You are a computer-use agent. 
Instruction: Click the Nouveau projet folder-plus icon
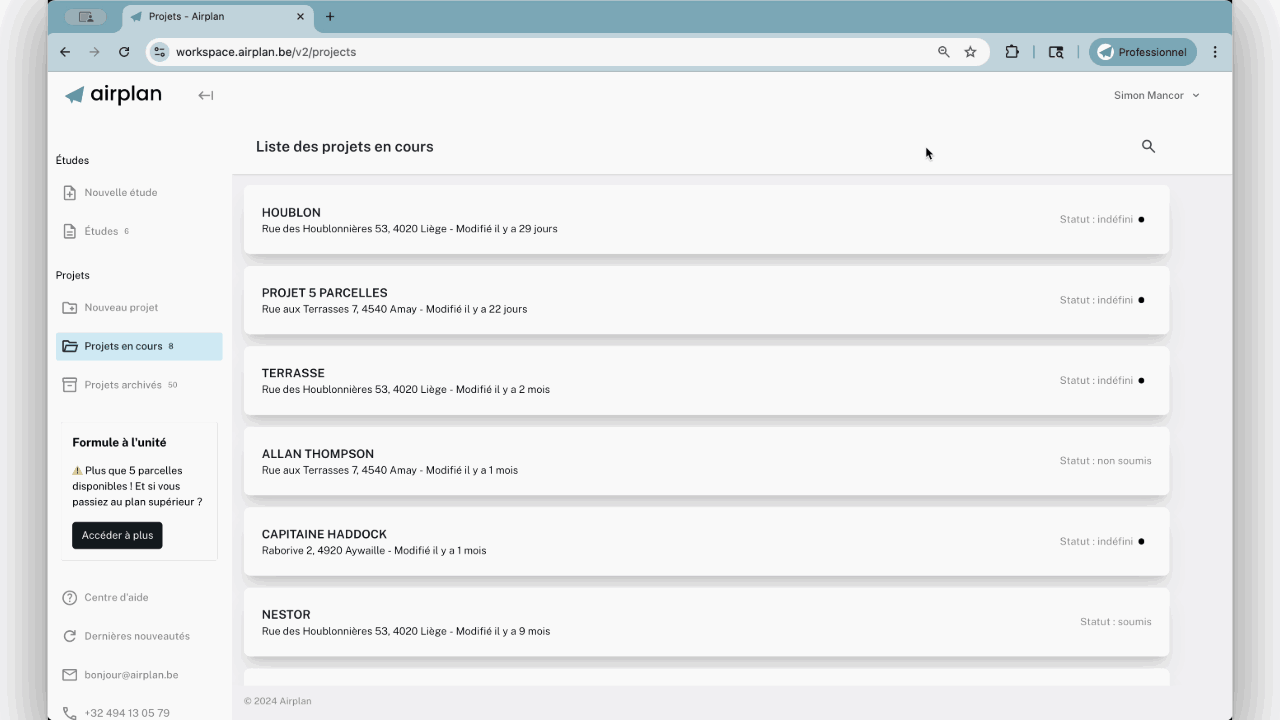click(x=70, y=308)
